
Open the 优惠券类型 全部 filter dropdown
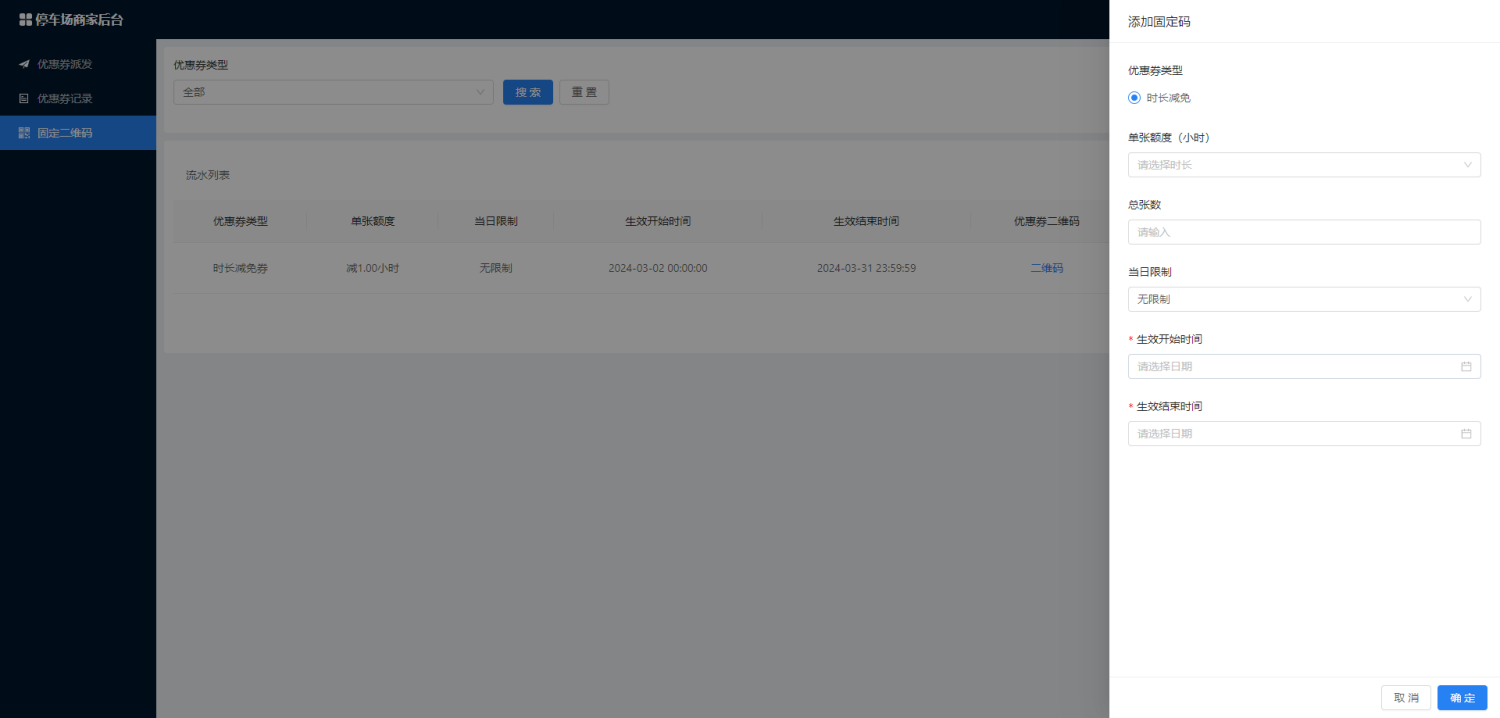pos(333,92)
